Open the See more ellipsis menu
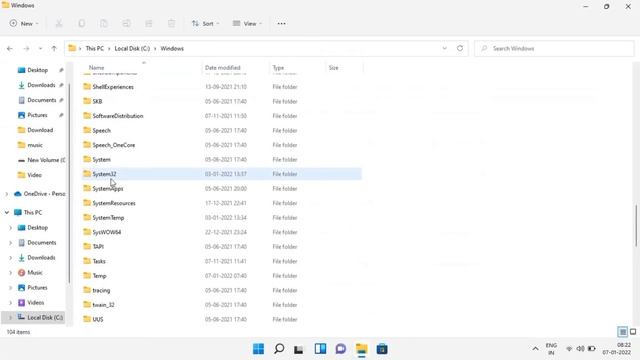Viewport: 640px width, 360px height. click(281, 24)
